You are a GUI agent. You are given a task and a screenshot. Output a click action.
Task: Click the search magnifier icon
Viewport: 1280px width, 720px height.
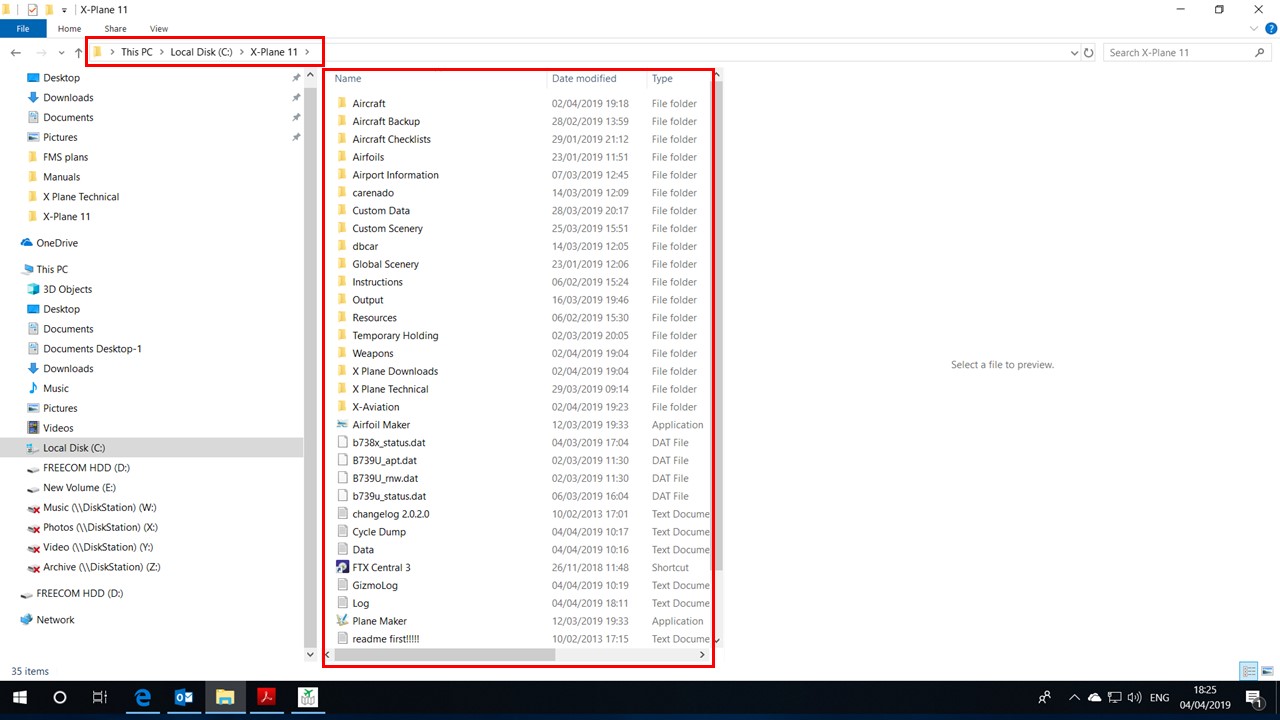[x=1260, y=52]
